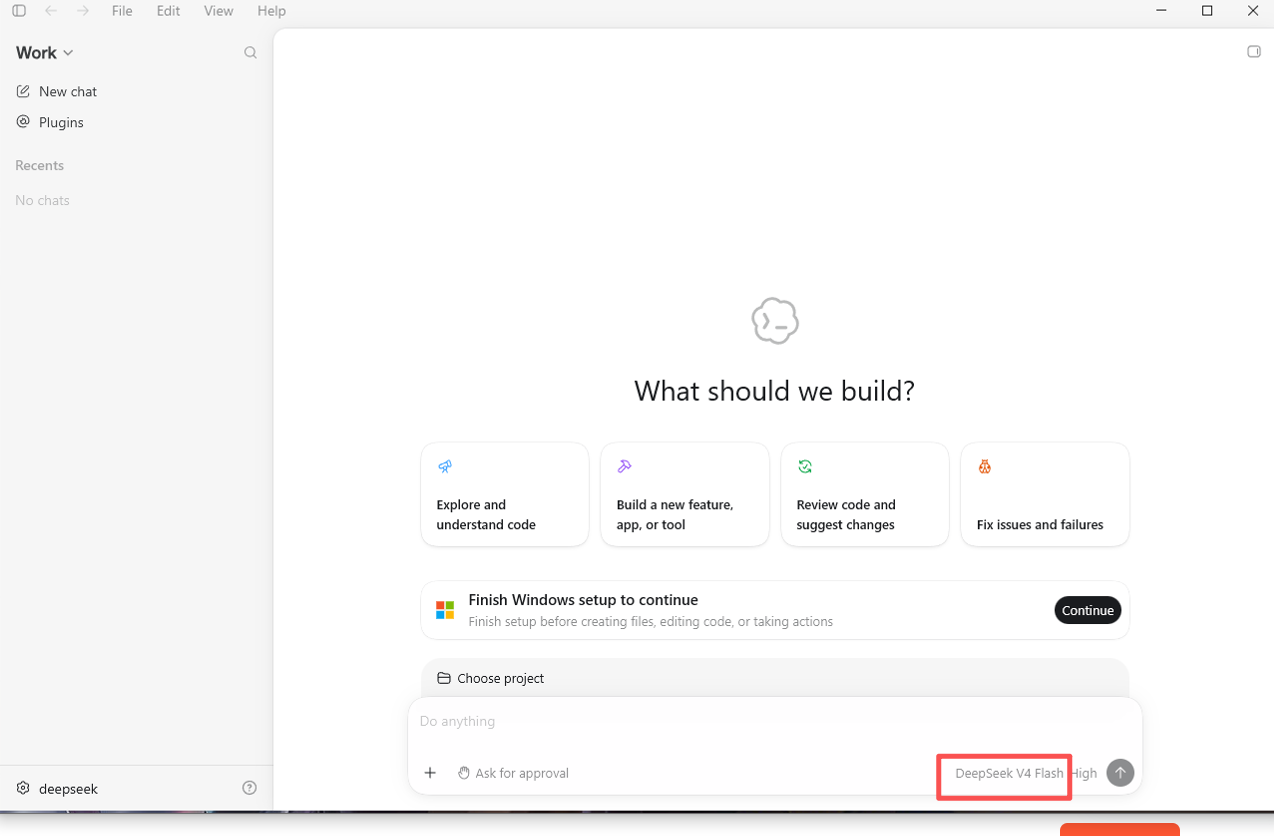This screenshot has width=1274, height=836.
Task: Change the High reasoning effort setting
Action: (1084, 773)
